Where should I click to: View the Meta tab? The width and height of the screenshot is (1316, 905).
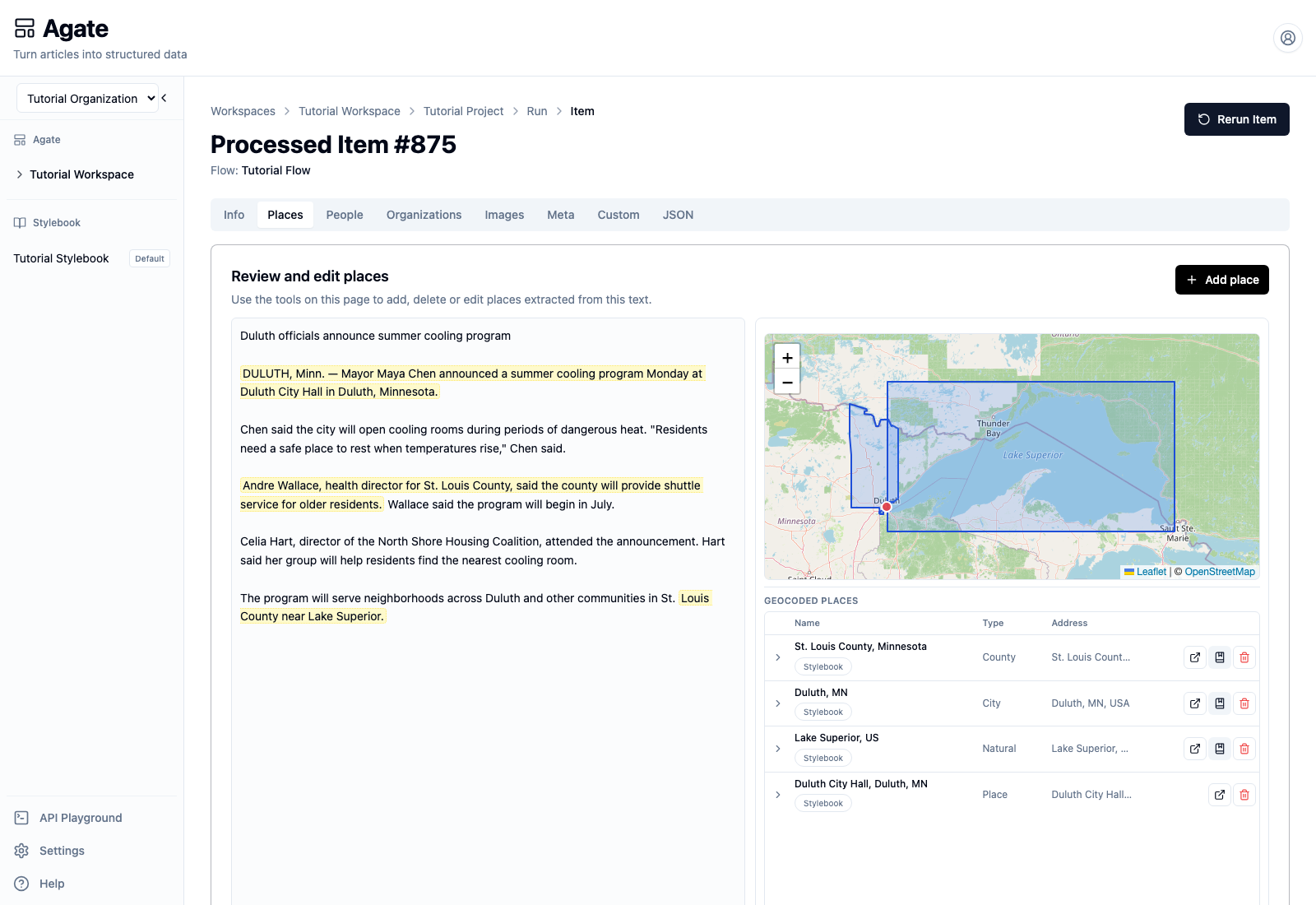[561, 215]
